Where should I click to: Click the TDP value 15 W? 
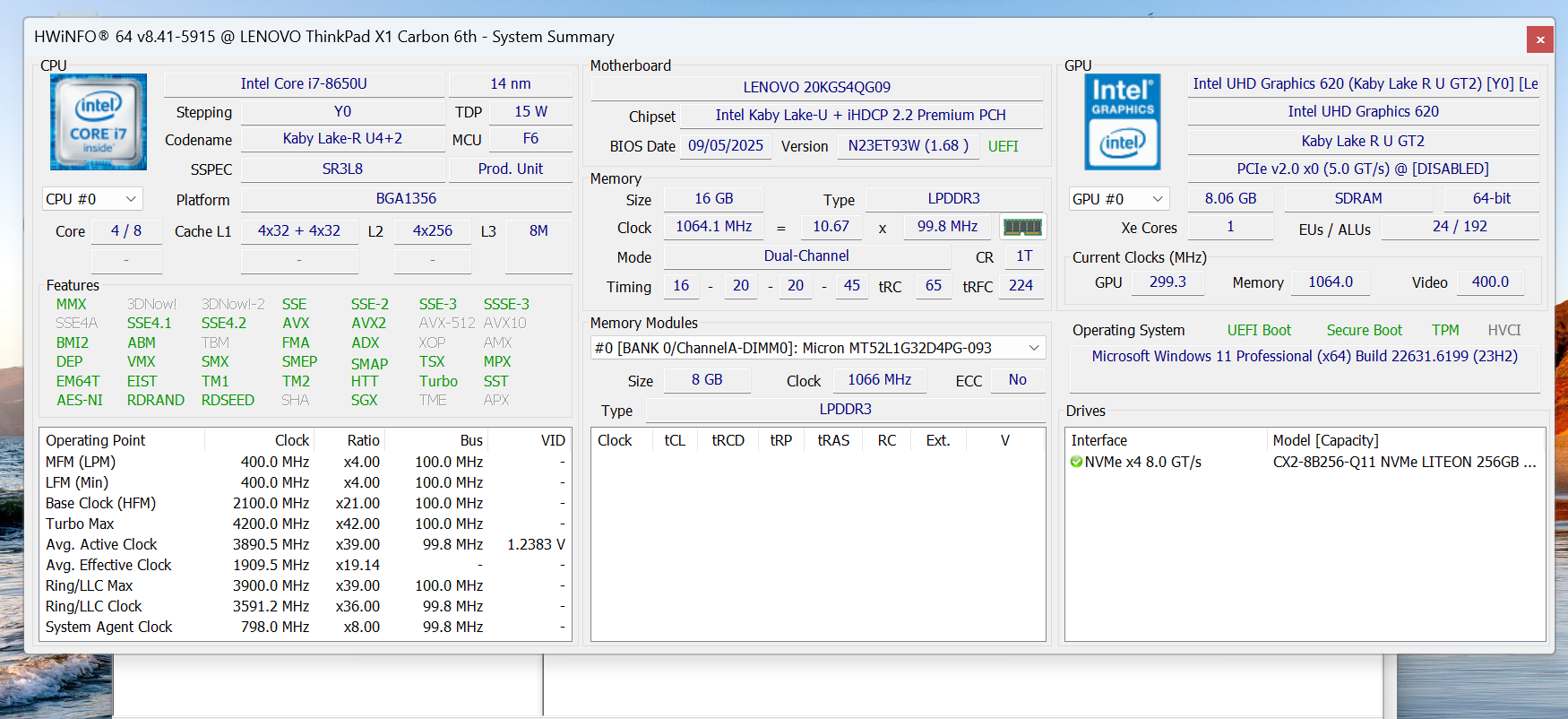click(531, 112)
